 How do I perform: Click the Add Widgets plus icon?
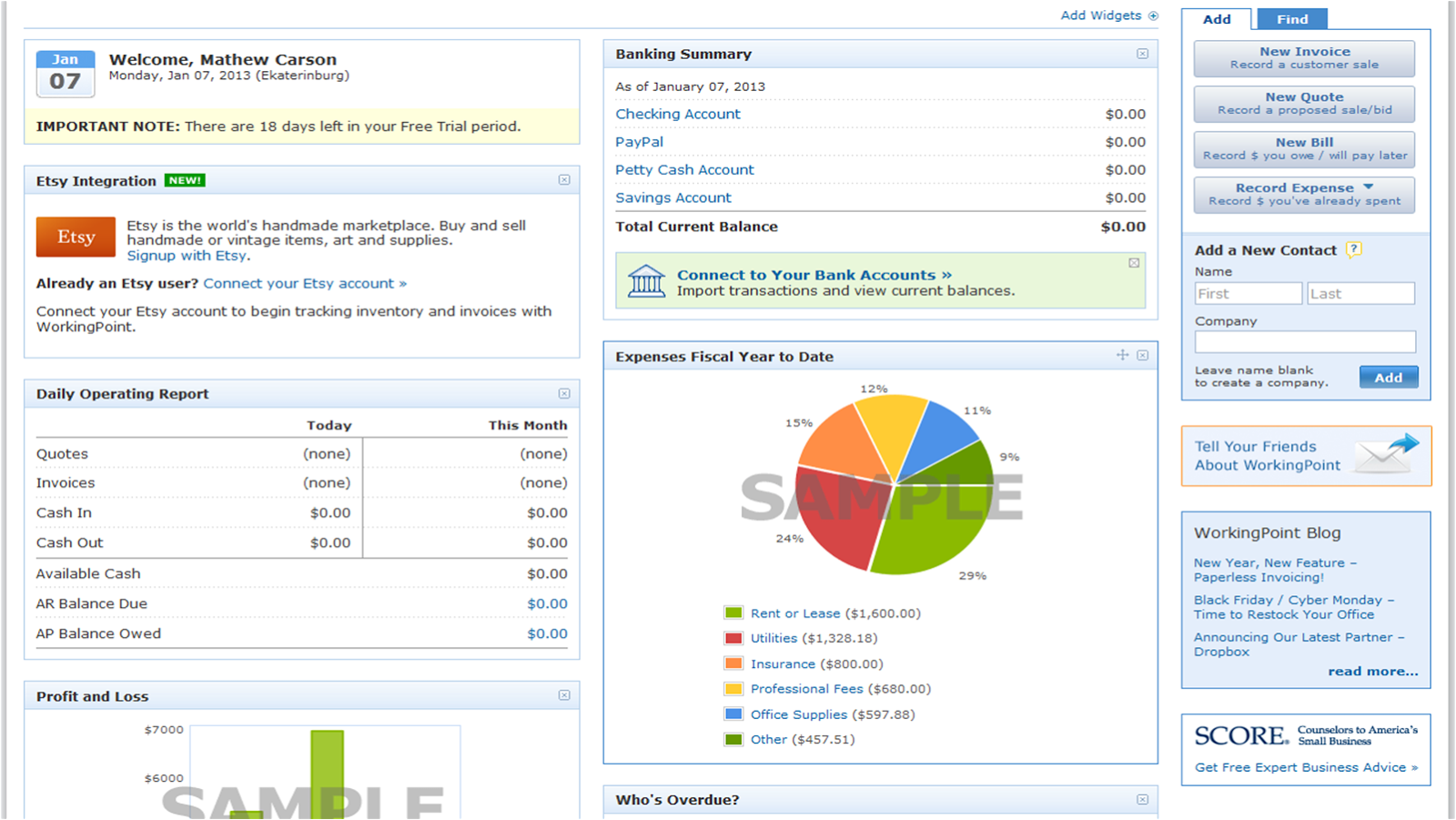tap(1153, 15)
